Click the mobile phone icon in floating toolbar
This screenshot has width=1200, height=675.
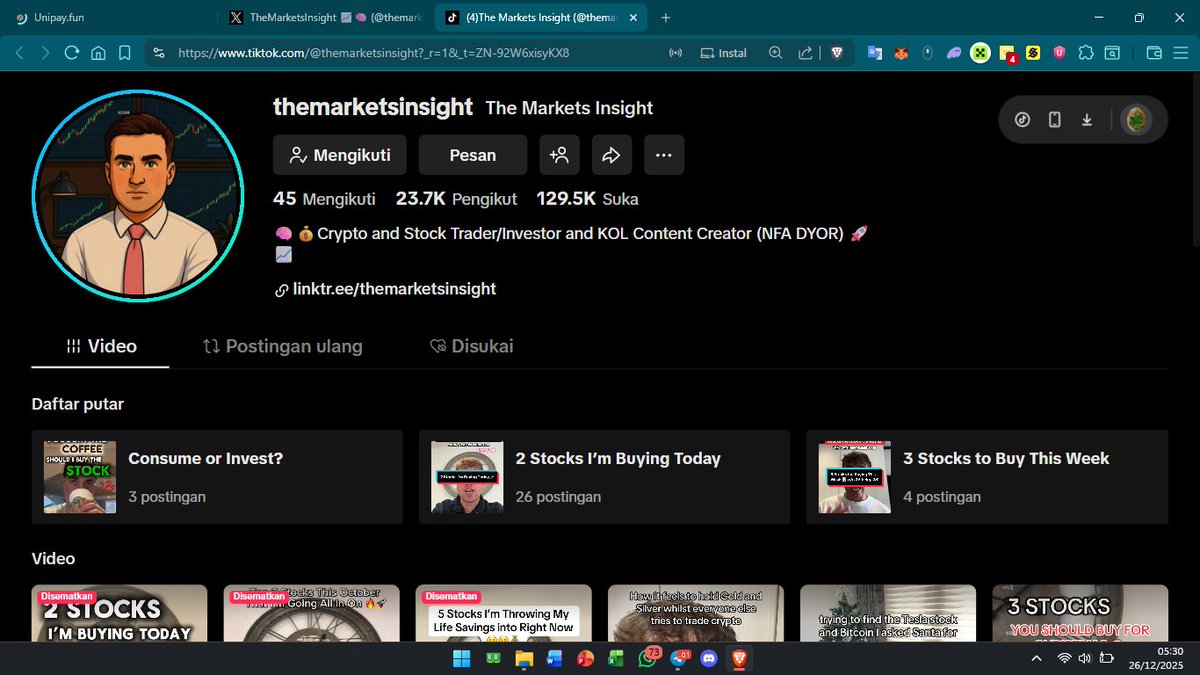click(x=1054, y=120)
